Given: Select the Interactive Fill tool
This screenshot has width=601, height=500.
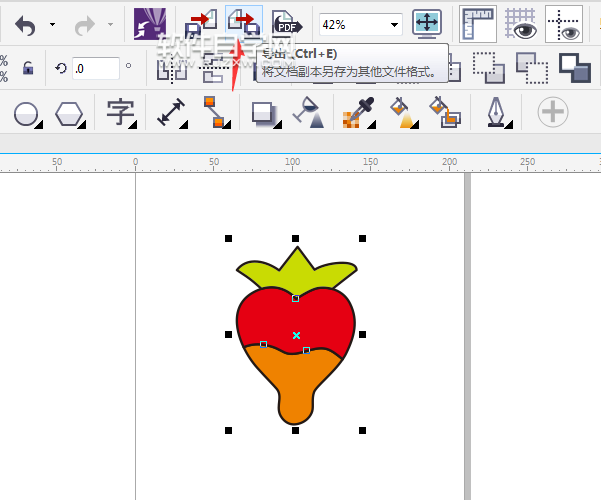Looking at the screenshot, I should pyautogui.click(x=402, y=112).
